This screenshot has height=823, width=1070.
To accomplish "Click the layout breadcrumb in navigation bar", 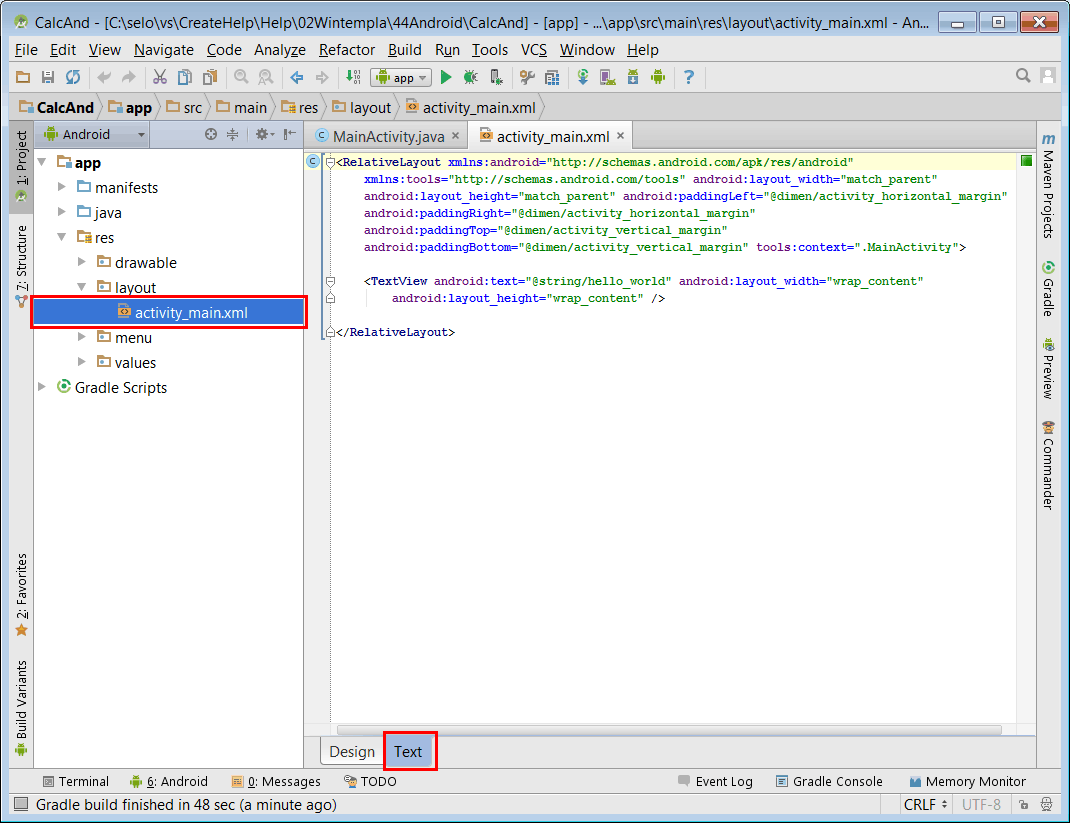I will (x=362, y=107).
